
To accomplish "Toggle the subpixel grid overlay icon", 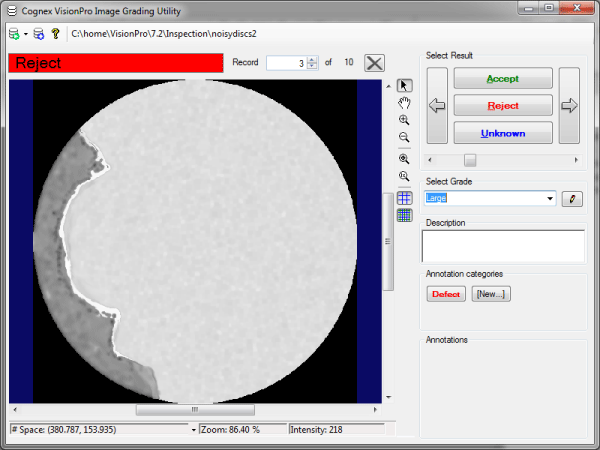I will [x=404, y=215].
